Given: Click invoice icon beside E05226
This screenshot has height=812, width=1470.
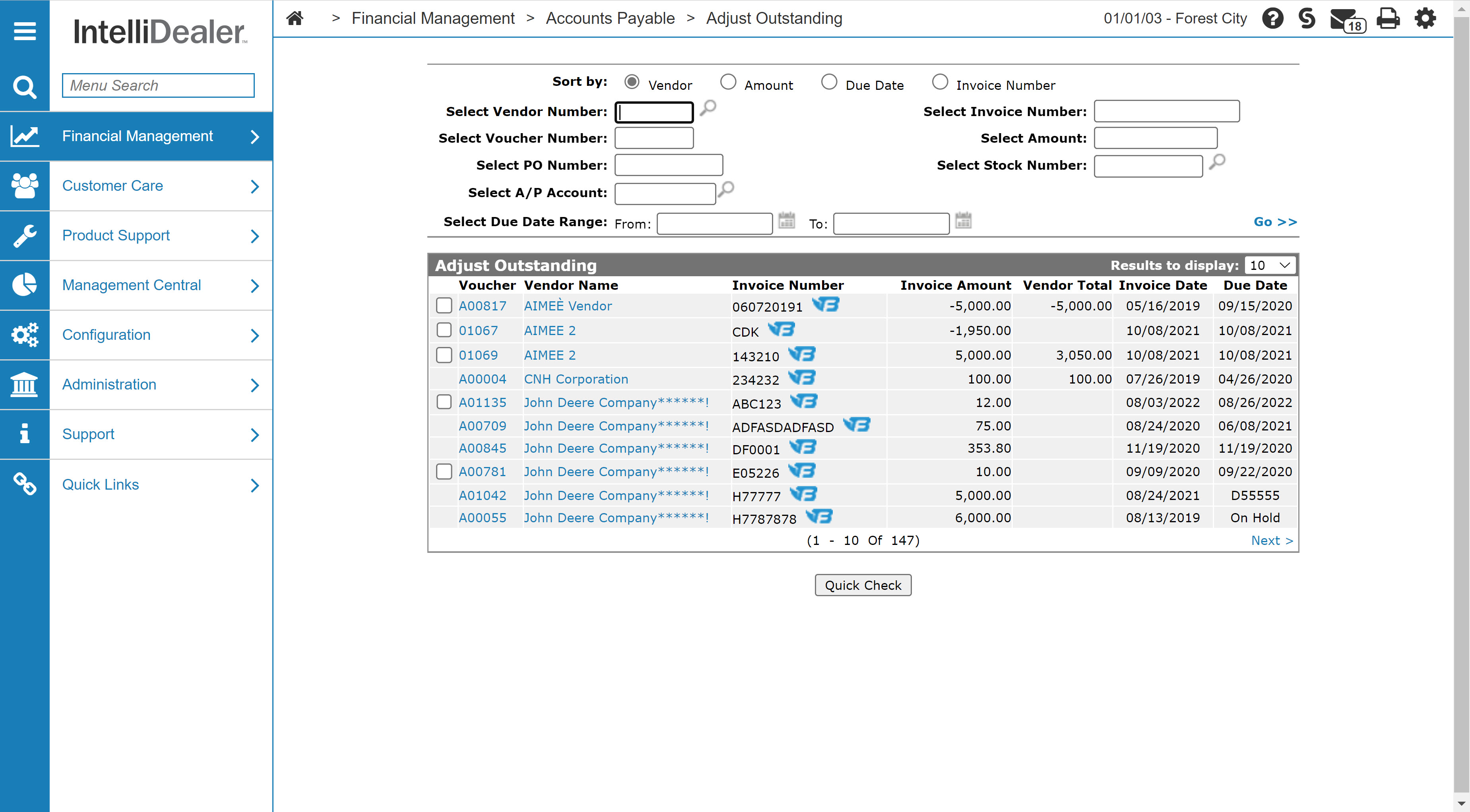Looking at the screenshot, I should click(802, 471).
